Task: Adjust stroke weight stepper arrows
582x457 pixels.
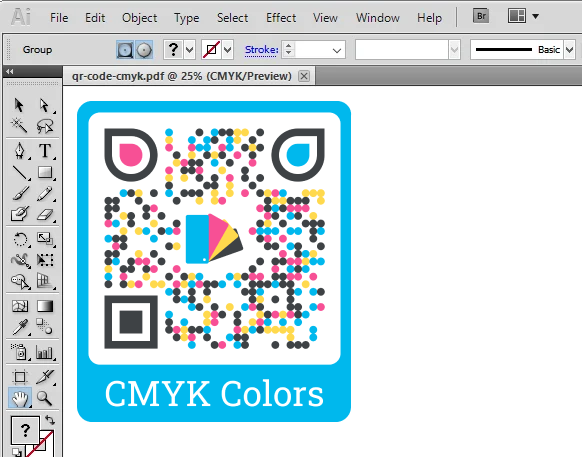Action: 289,49
